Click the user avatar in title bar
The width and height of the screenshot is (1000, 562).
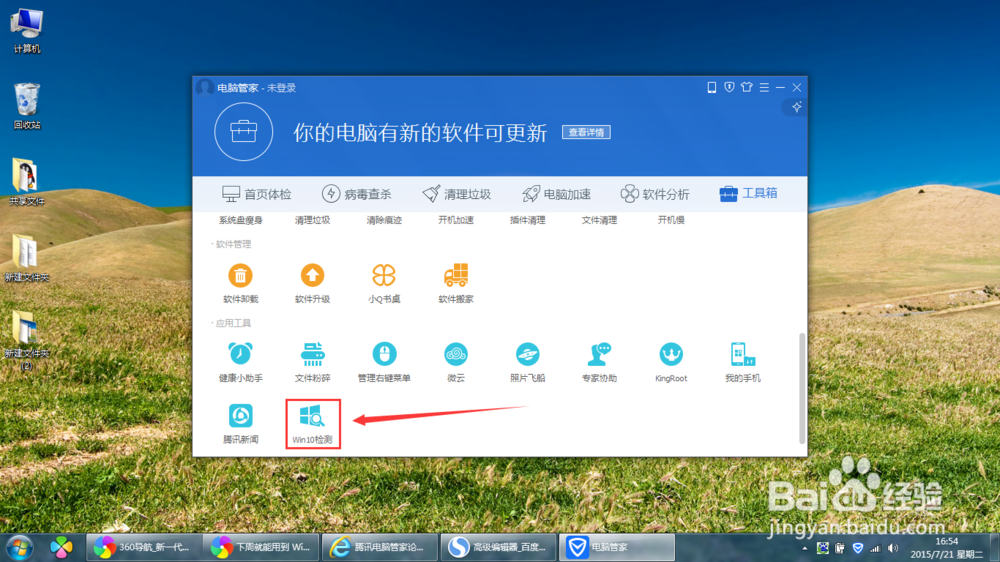(x=205, y=87)
